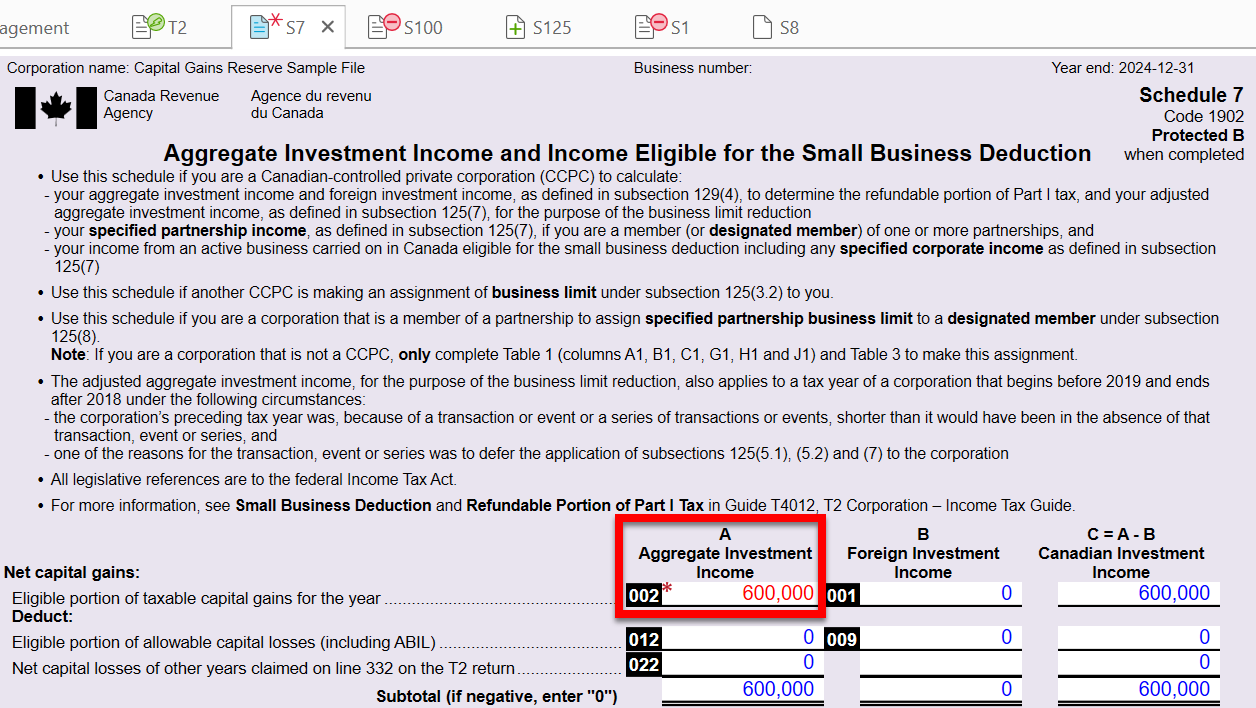Click the Canada flag logo
This screenshot has height=708, width=1256.
click(56, 108)
